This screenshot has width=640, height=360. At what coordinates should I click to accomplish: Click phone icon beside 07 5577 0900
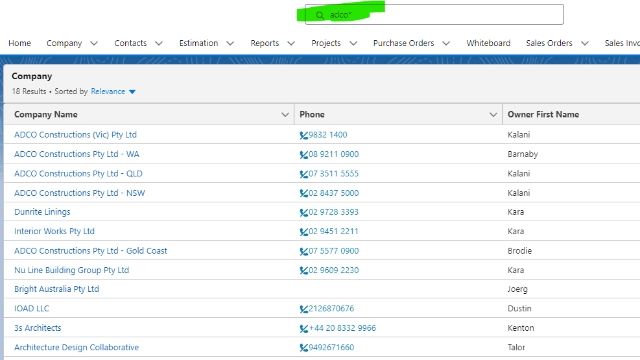click(x=304, y=251)
